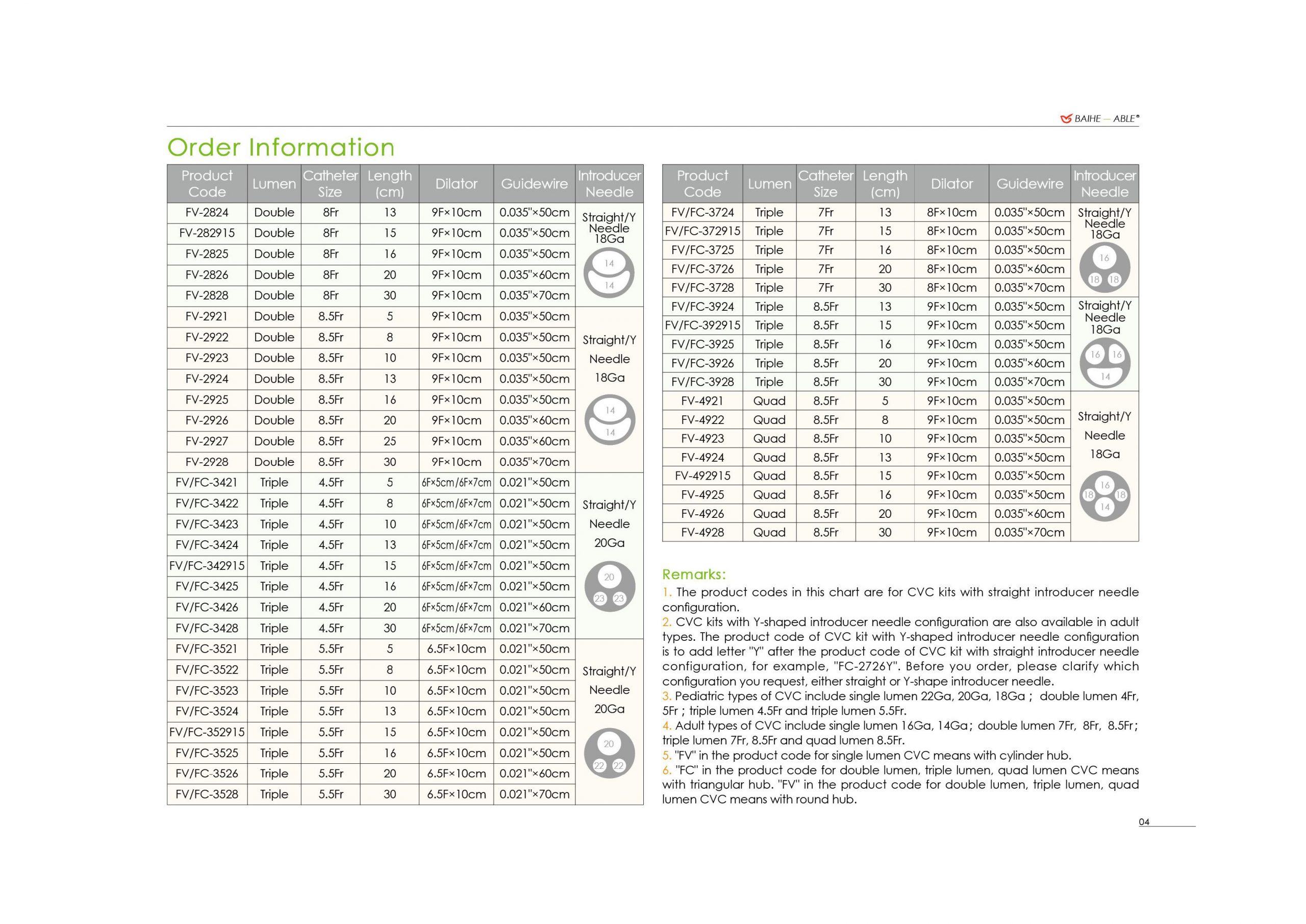The height and width of the screenshot is (924, 1306).
Task: Select product code 'FV/FC-3924'
Action: coord(702,307)
